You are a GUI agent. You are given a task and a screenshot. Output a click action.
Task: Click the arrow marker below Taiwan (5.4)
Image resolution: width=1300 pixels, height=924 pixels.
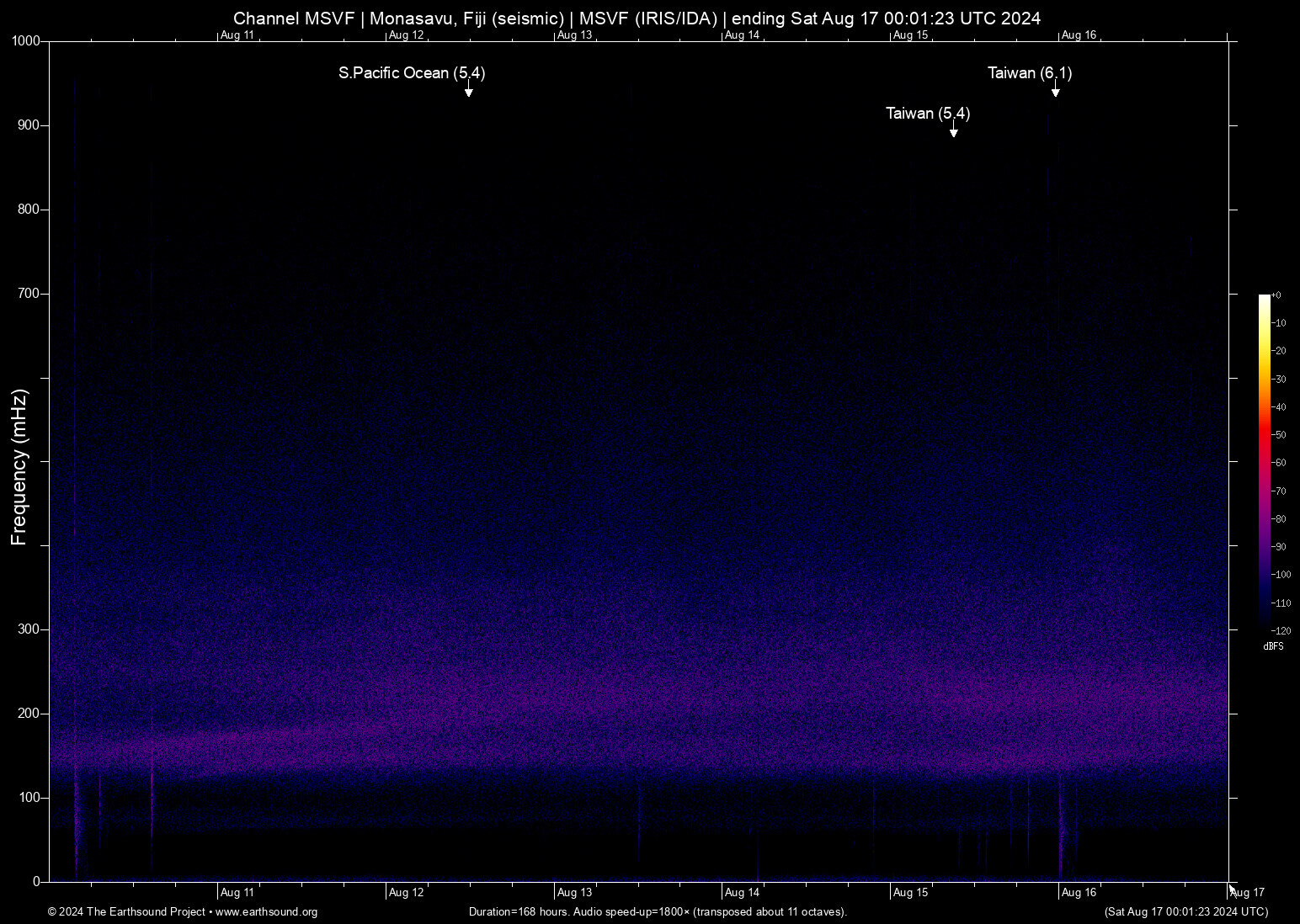(x=953, y=132)
